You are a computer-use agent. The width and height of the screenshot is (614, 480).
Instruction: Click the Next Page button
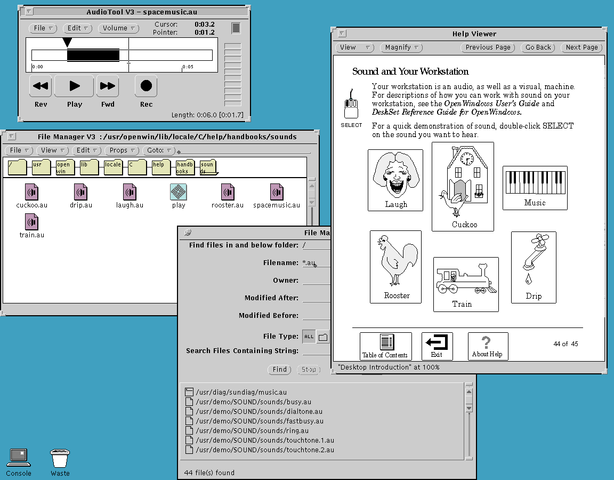click(581, 47)
